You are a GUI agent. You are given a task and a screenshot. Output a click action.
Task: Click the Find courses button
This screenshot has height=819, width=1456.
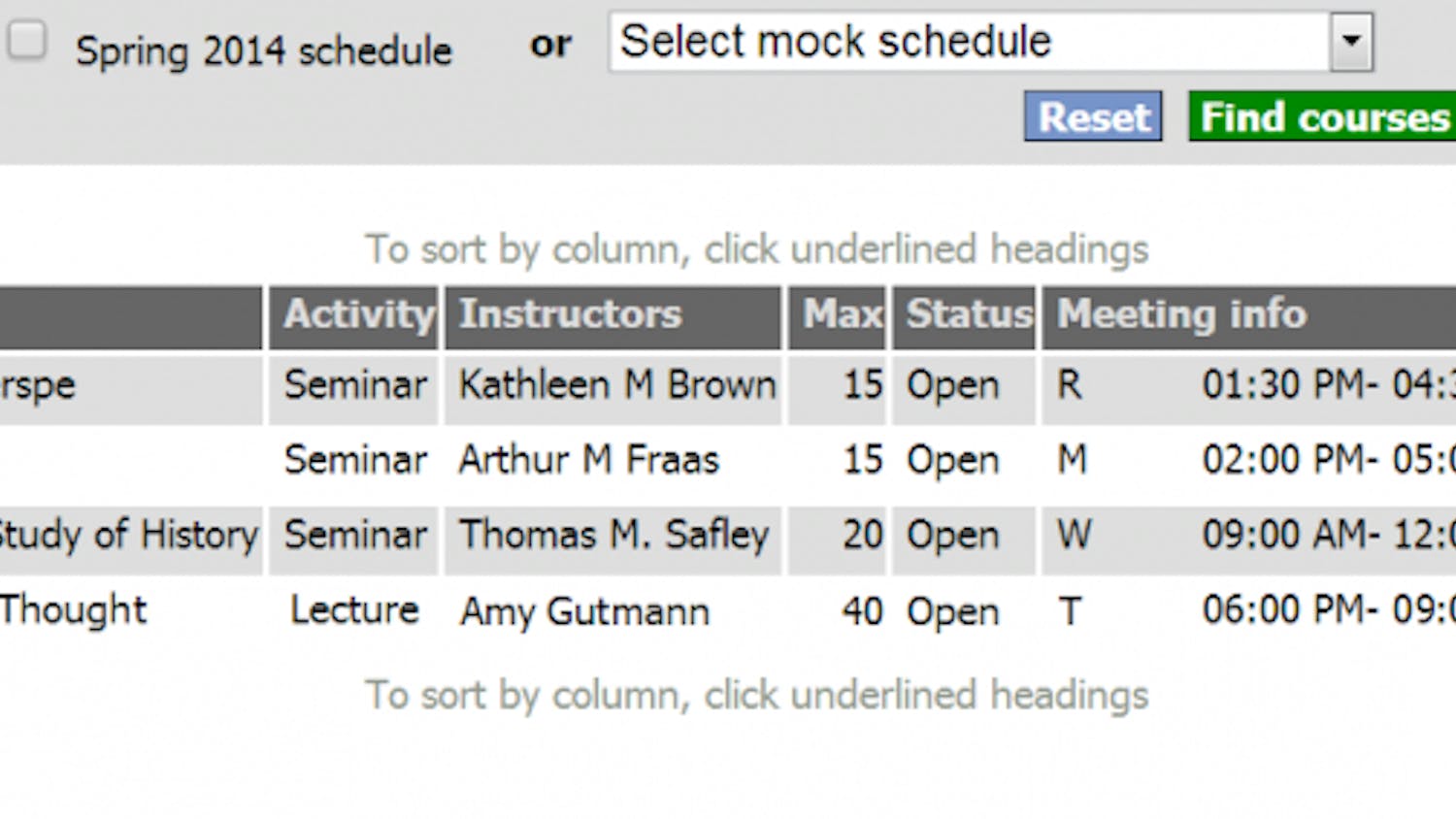pyautogui.click(x=1324, y=117)
